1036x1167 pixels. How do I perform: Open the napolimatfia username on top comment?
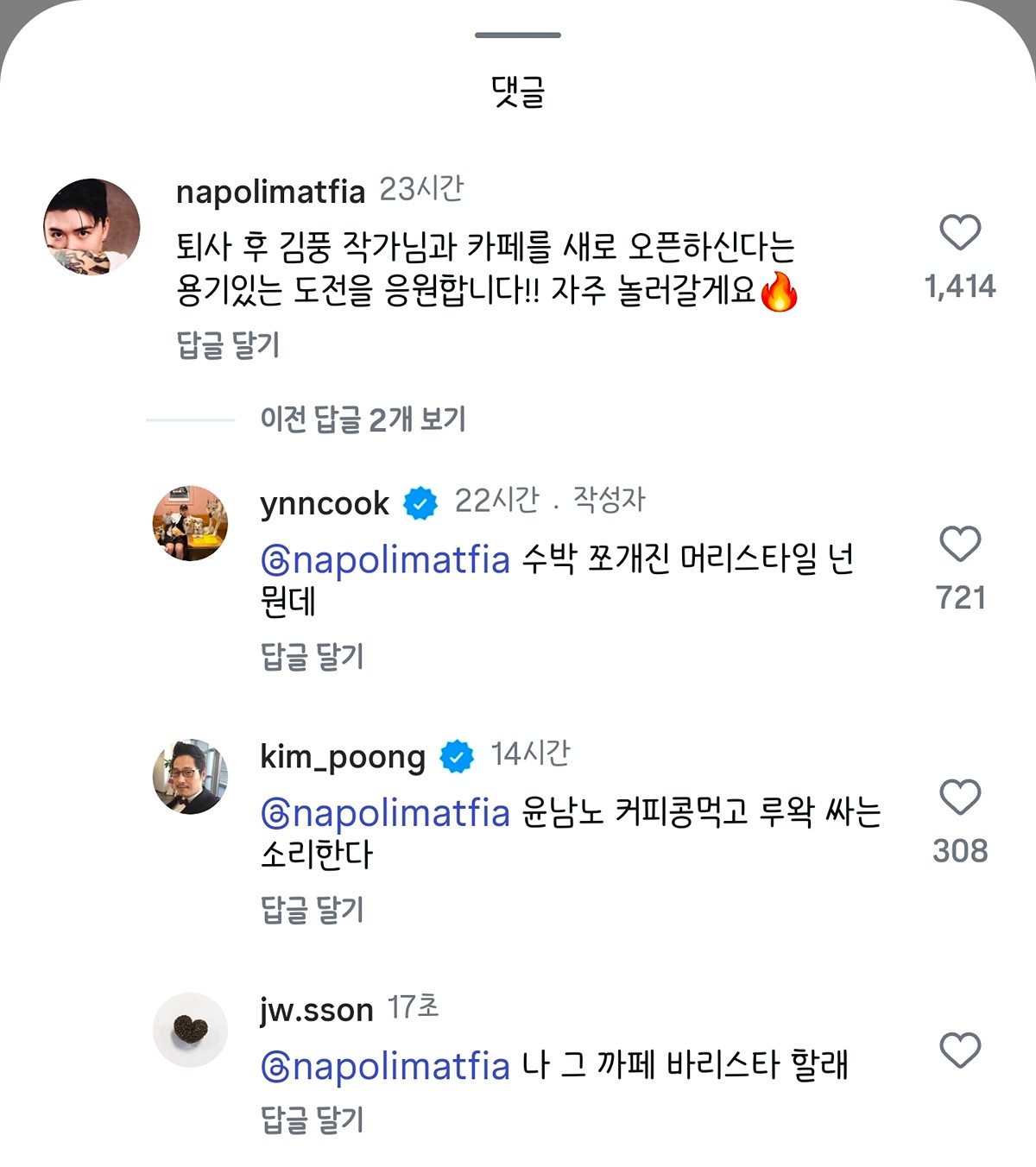pos(270,192)
